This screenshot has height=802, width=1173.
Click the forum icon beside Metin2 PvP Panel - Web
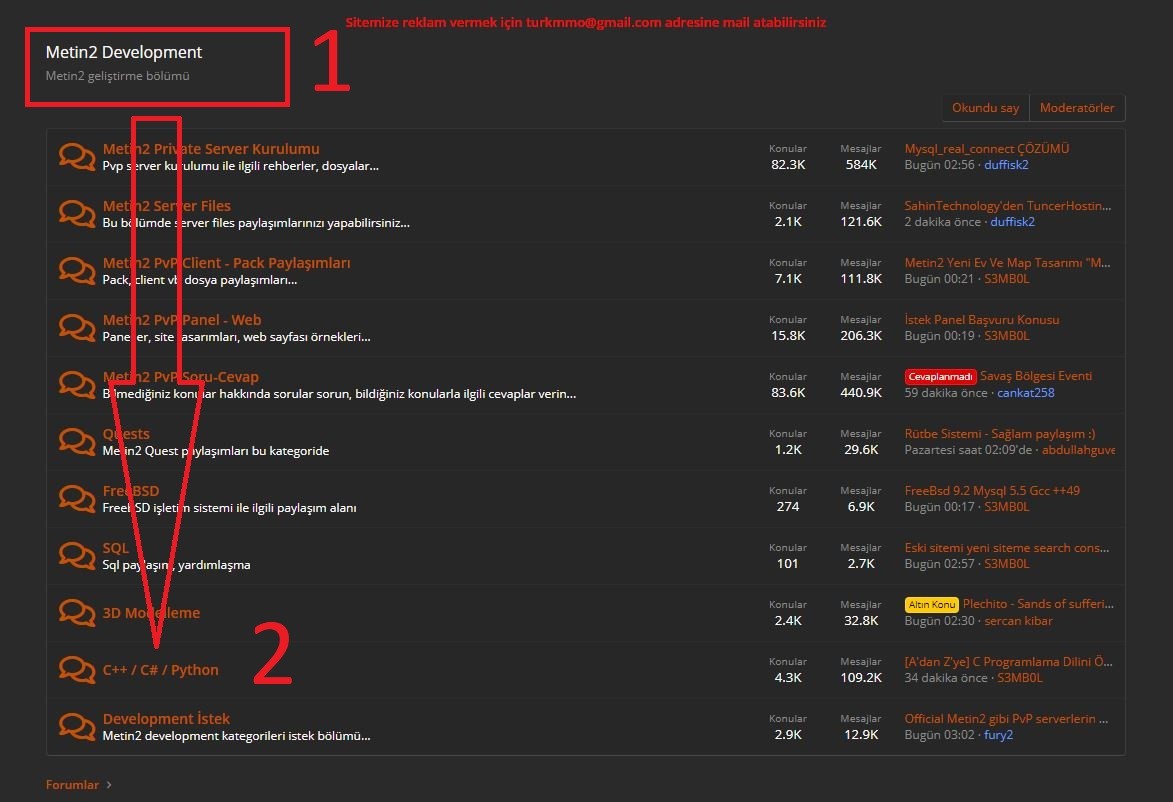point(77,327)
